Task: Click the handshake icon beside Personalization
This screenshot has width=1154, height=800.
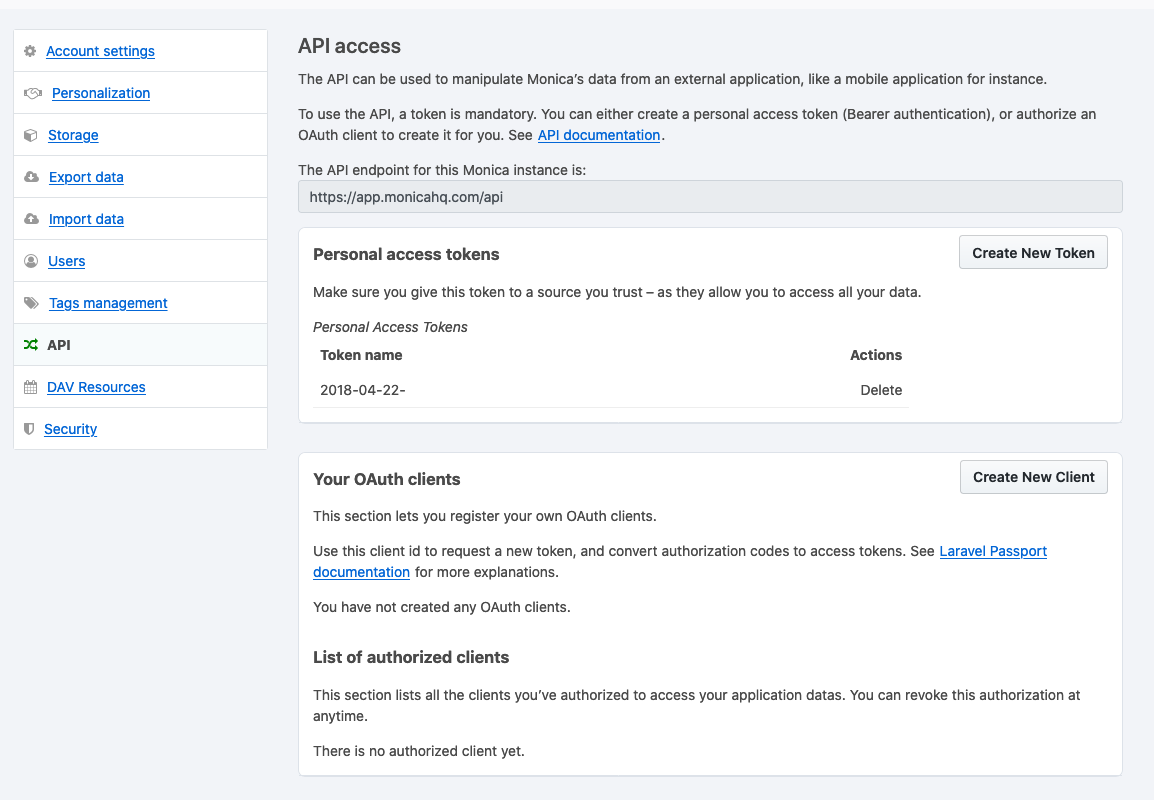Action: [33, 93]
